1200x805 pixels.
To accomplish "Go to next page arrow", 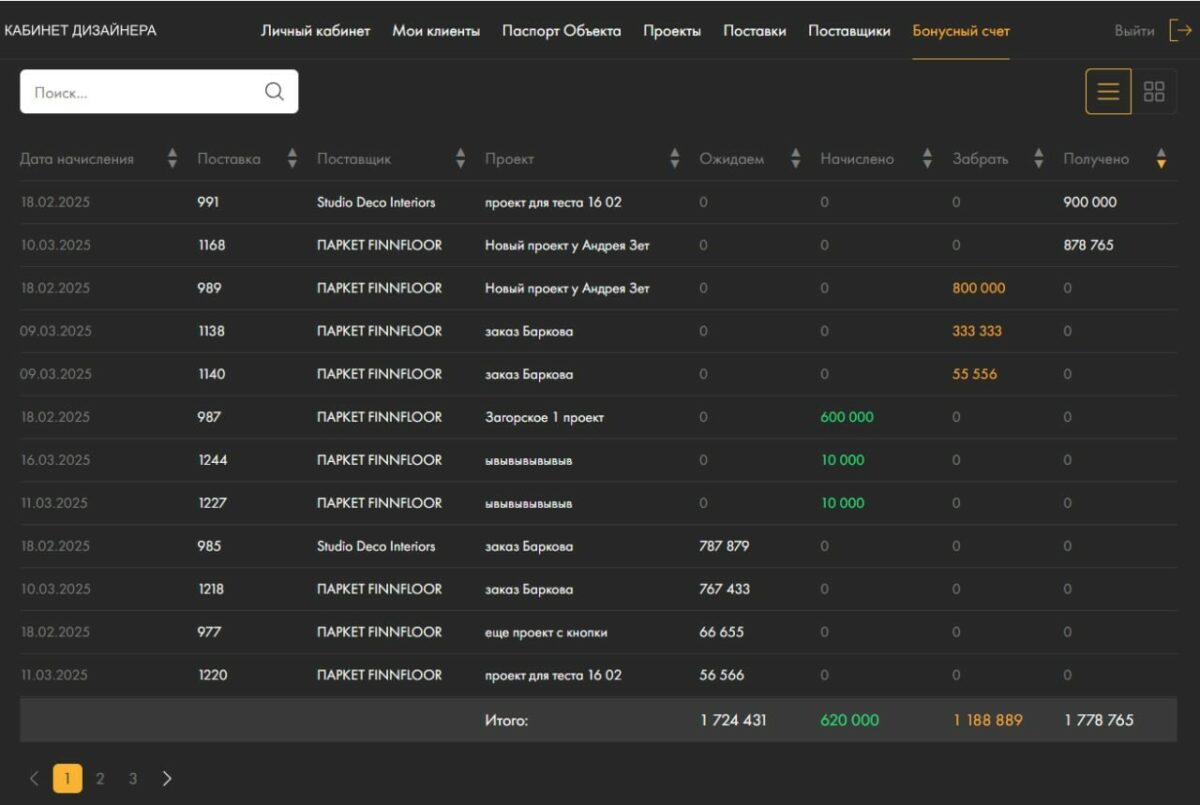I will [167, 778].
